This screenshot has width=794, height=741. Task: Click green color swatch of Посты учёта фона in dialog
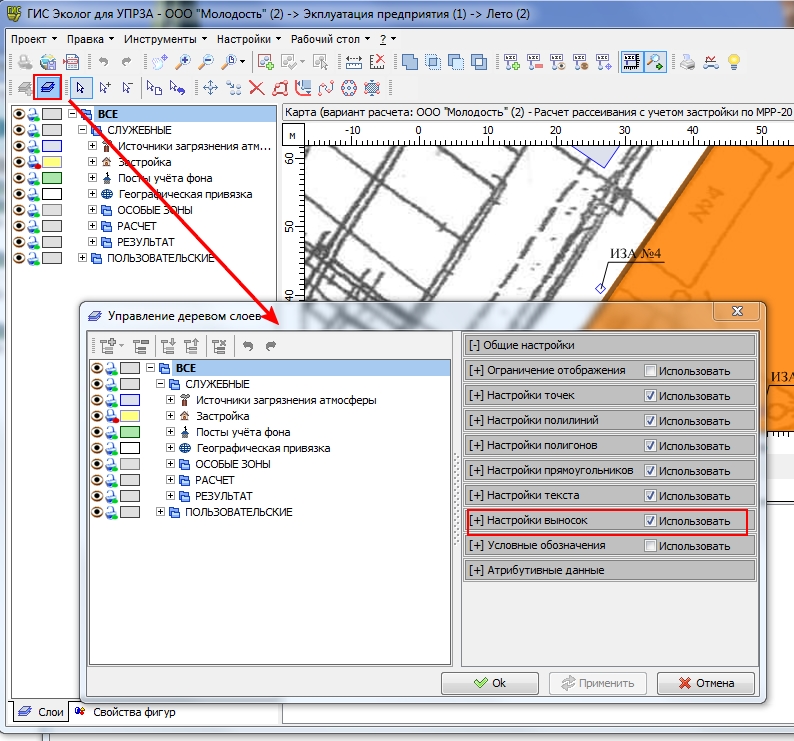pyautogui.click(x=130, y=432)
